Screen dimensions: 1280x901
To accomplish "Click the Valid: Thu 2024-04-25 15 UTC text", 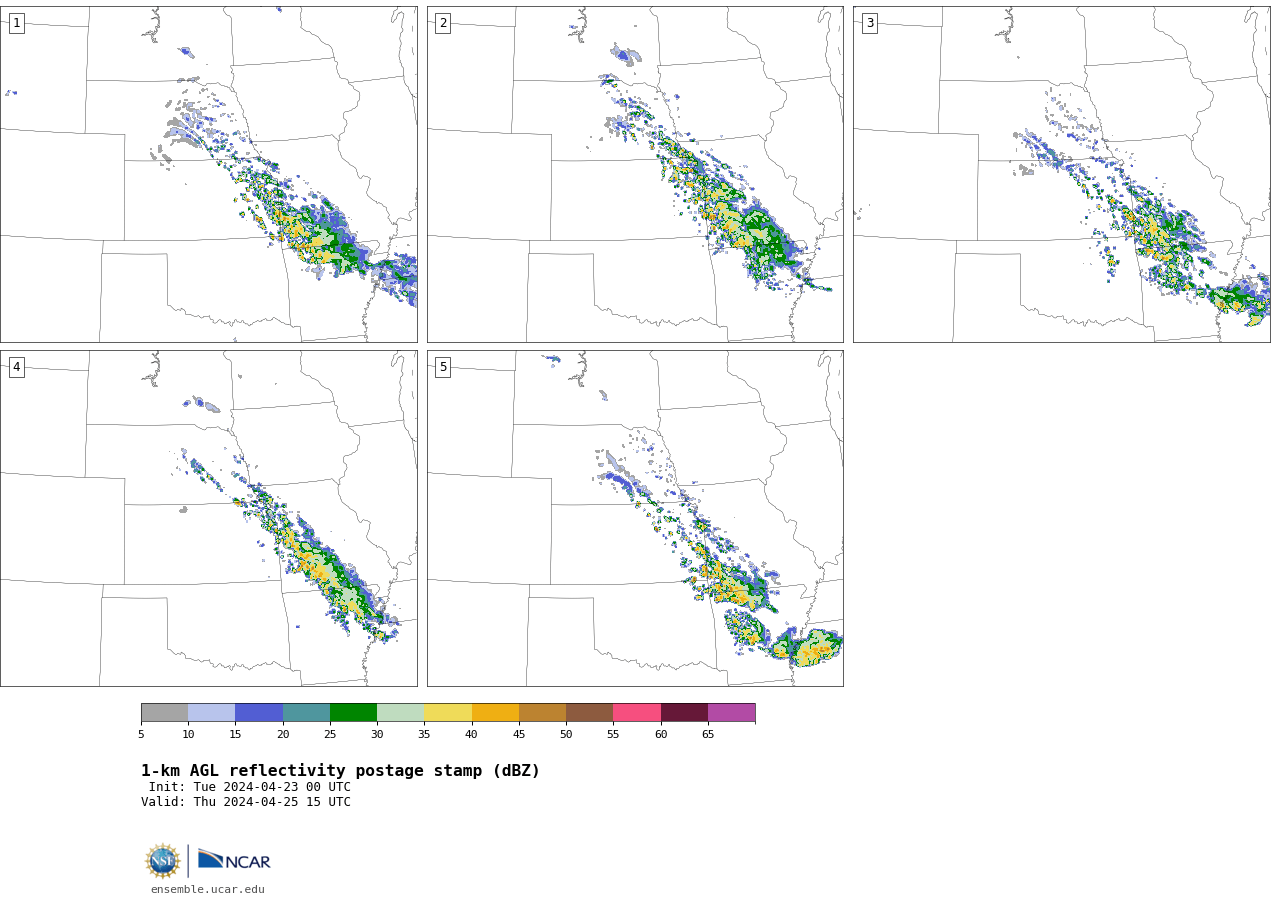I will [x=246, y=802].
